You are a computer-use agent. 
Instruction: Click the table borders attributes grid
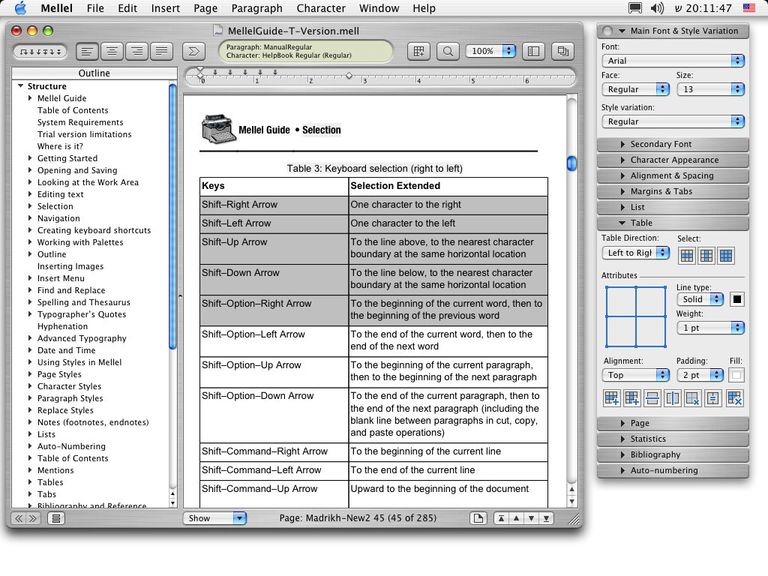(636, 317)
